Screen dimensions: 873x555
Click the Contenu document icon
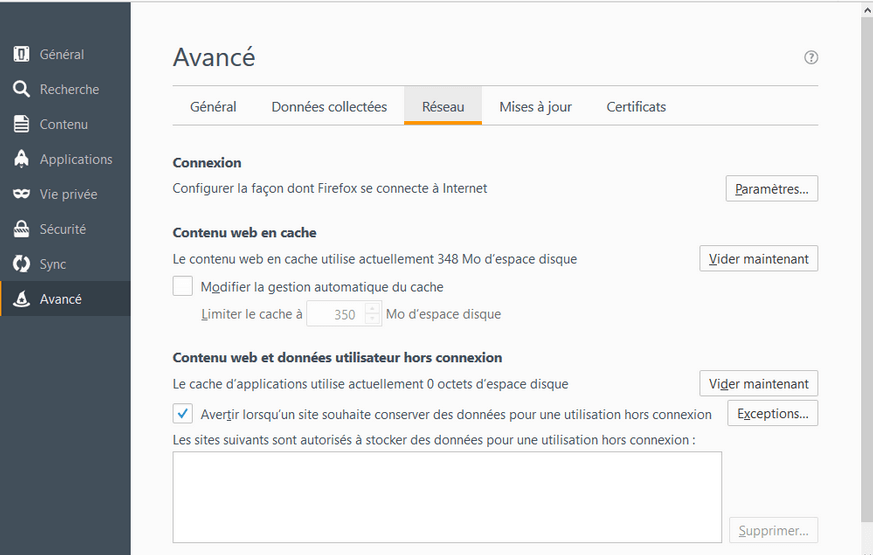pos(21,124)
